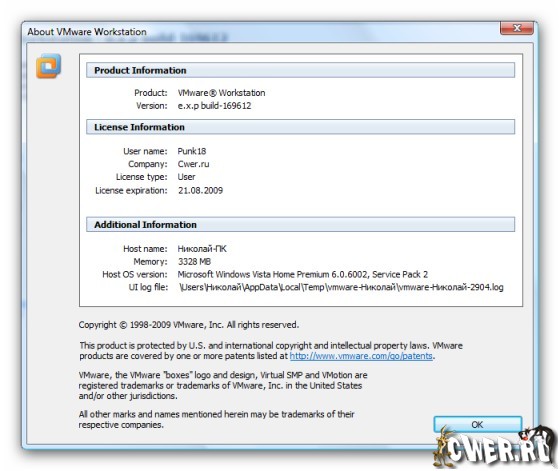Click the license type value User
The height and width of the screenshot is (471, 560).
coord(186,177)
